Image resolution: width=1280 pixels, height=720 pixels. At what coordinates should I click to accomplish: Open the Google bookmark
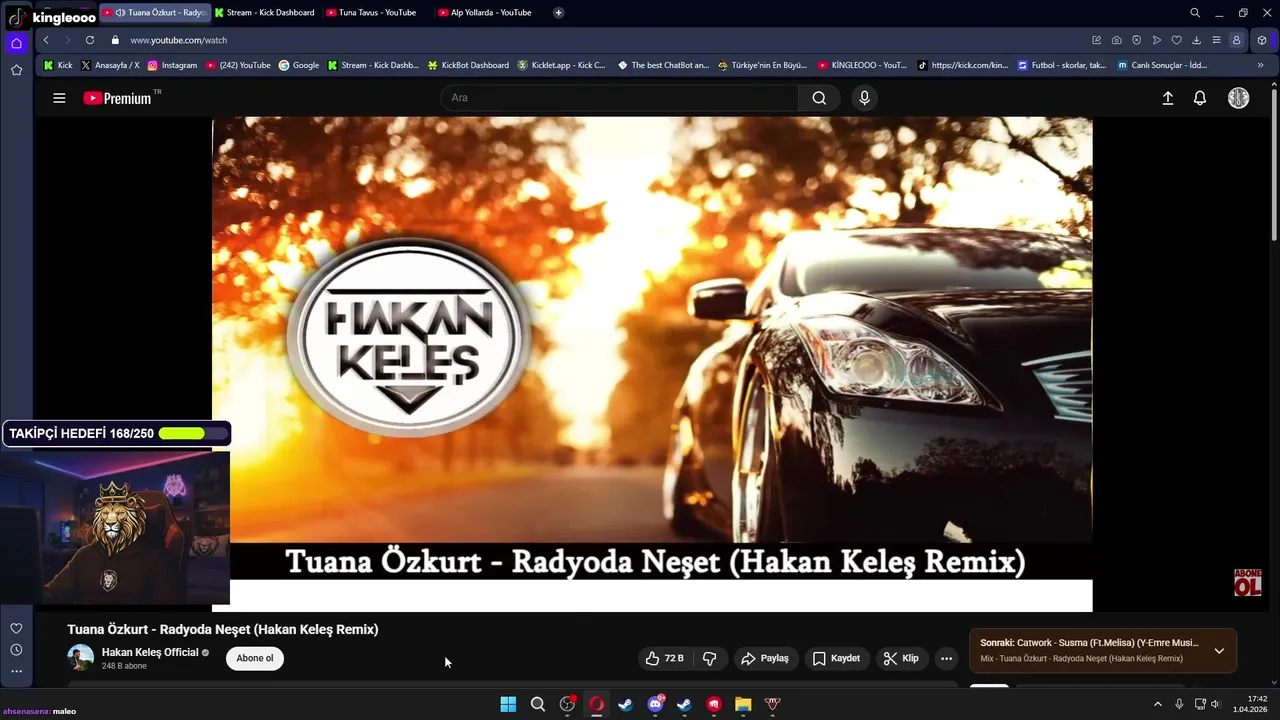coord(299,65)
